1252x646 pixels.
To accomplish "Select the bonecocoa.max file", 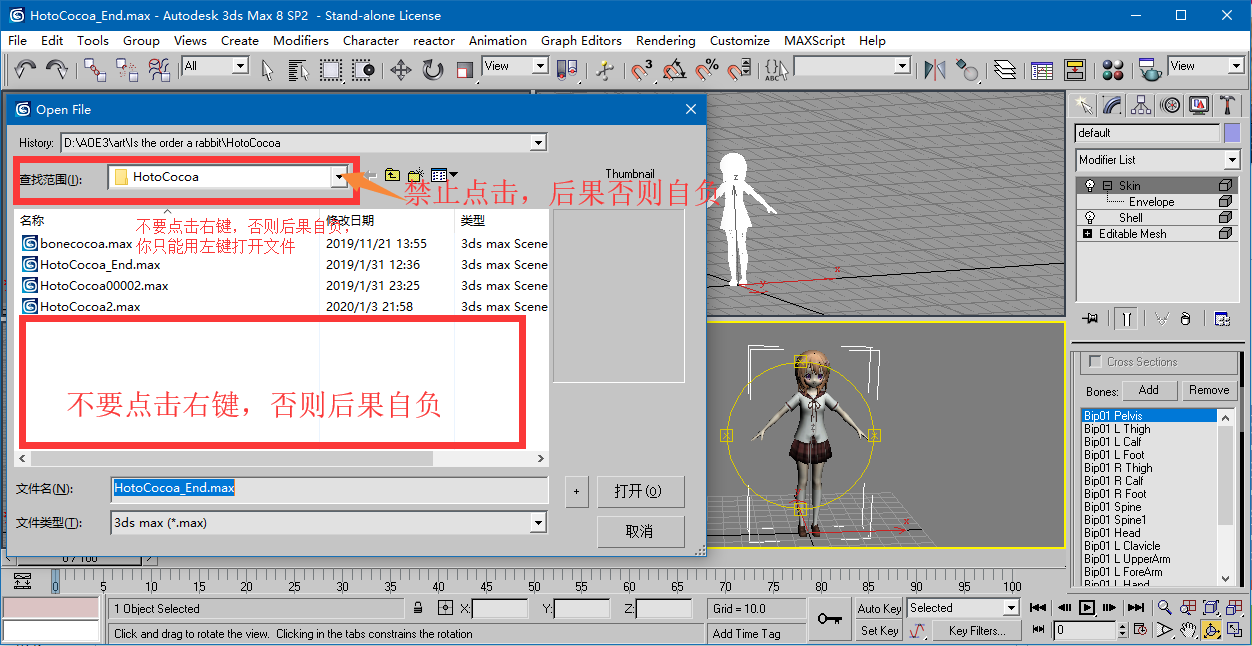I will click(x=86, y=243).
